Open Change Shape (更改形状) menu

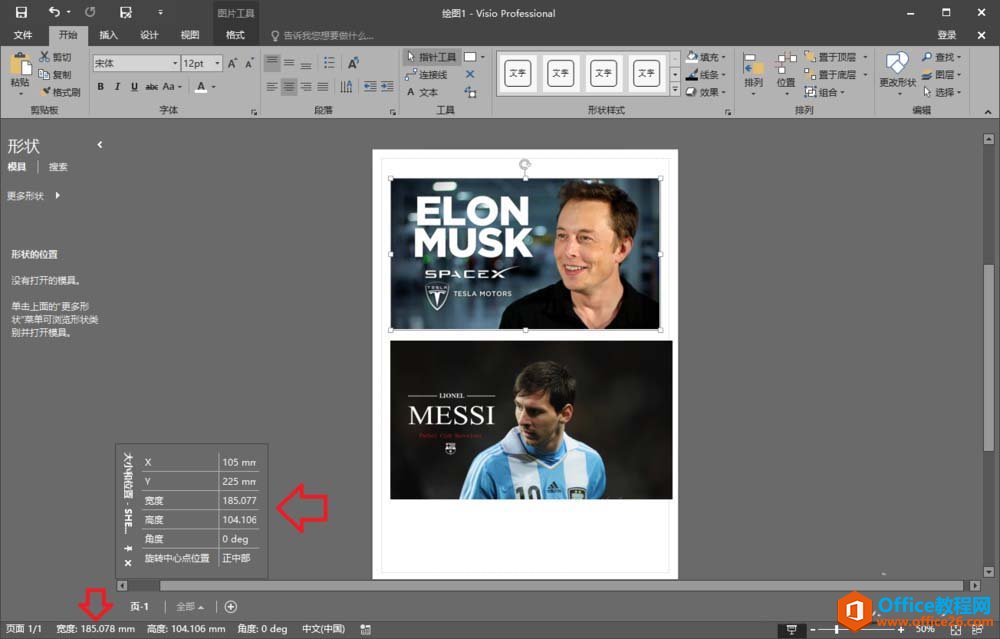point(897,70)
